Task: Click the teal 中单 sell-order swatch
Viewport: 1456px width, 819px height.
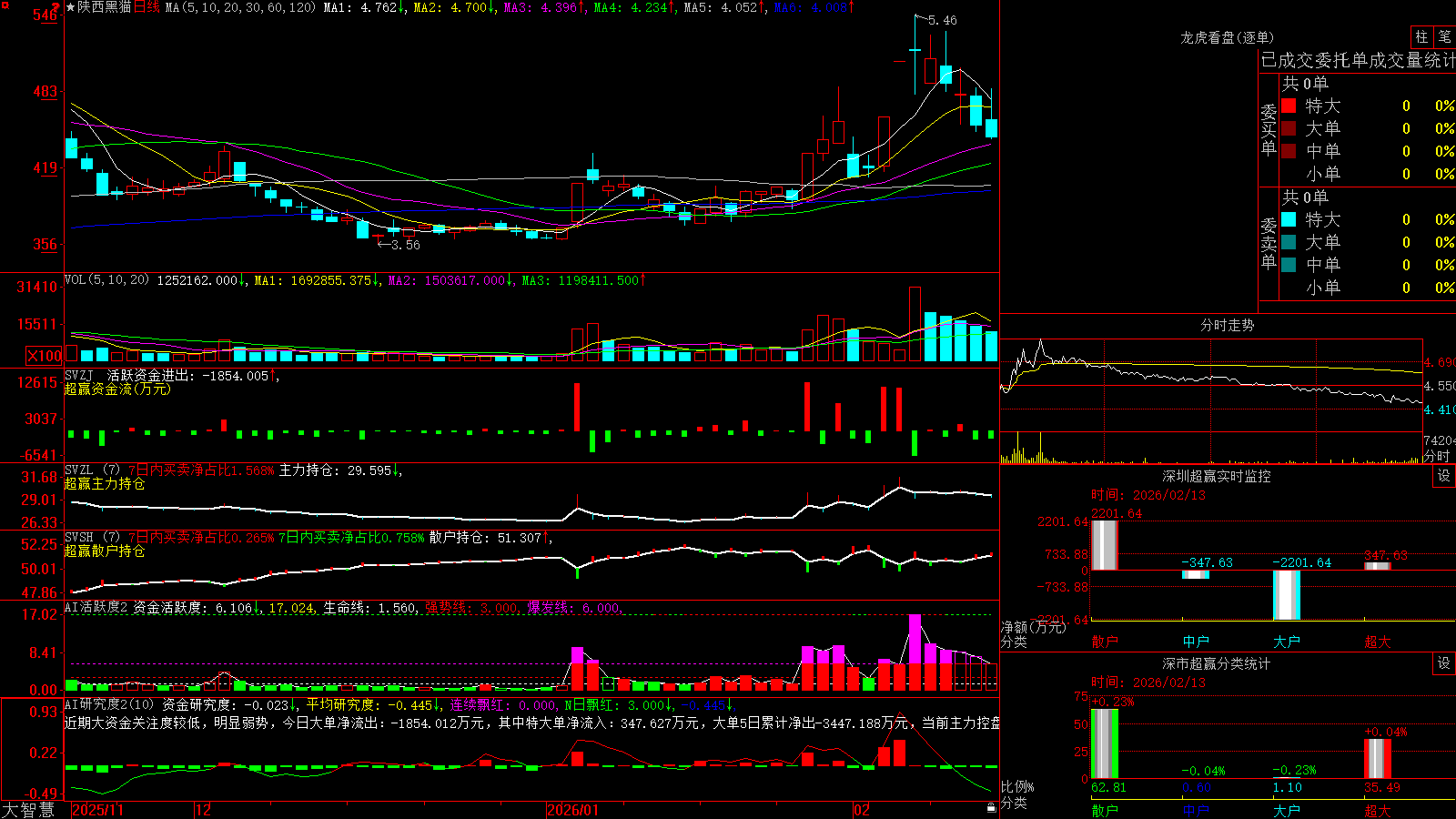Action: pyautogui.click(x=1289, y=265)
